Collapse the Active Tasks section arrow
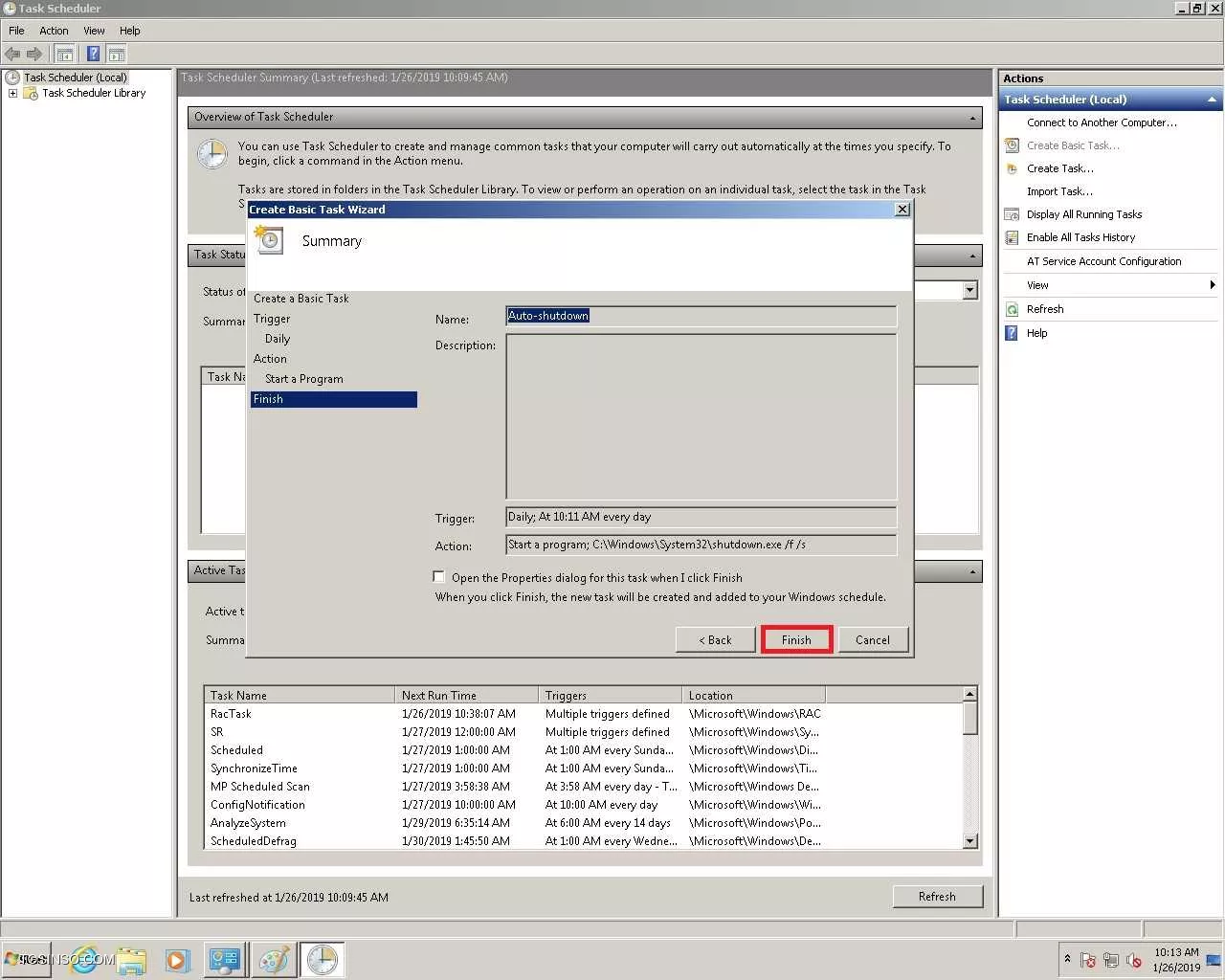Screen dimensions: 1225x980 [x=972, y=571]
